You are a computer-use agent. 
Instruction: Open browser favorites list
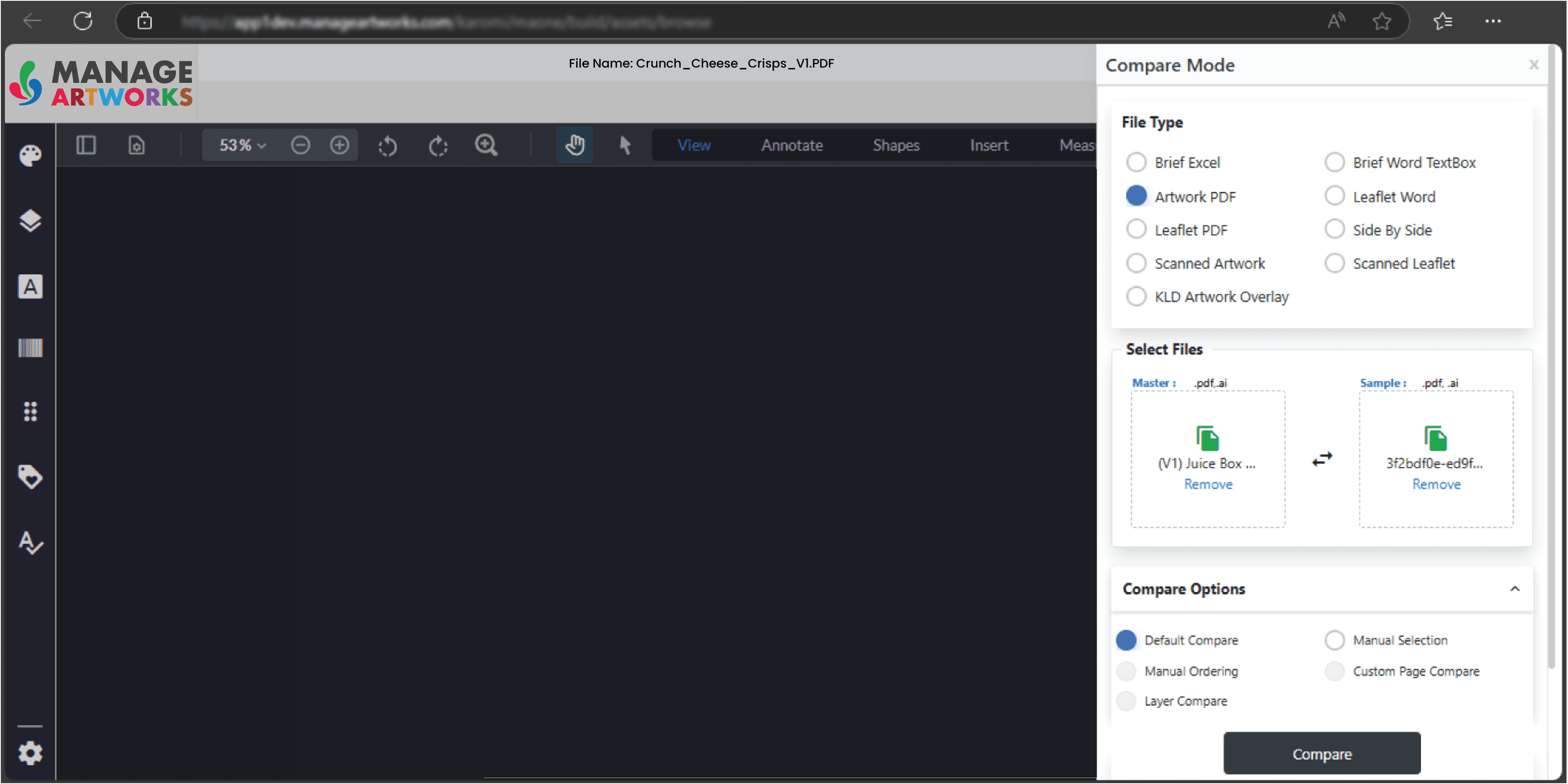click(1443, 21)
